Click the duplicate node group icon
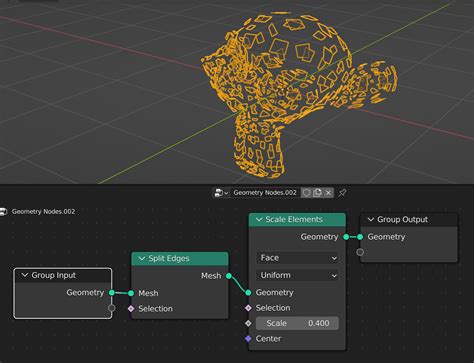474x363 pixels. (x=317, y=193)
